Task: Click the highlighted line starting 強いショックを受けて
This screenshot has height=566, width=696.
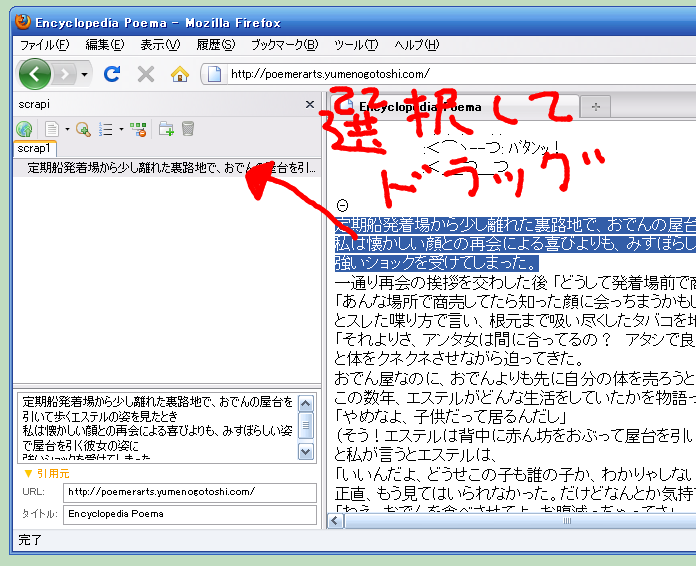Action: tap(437, 263)
